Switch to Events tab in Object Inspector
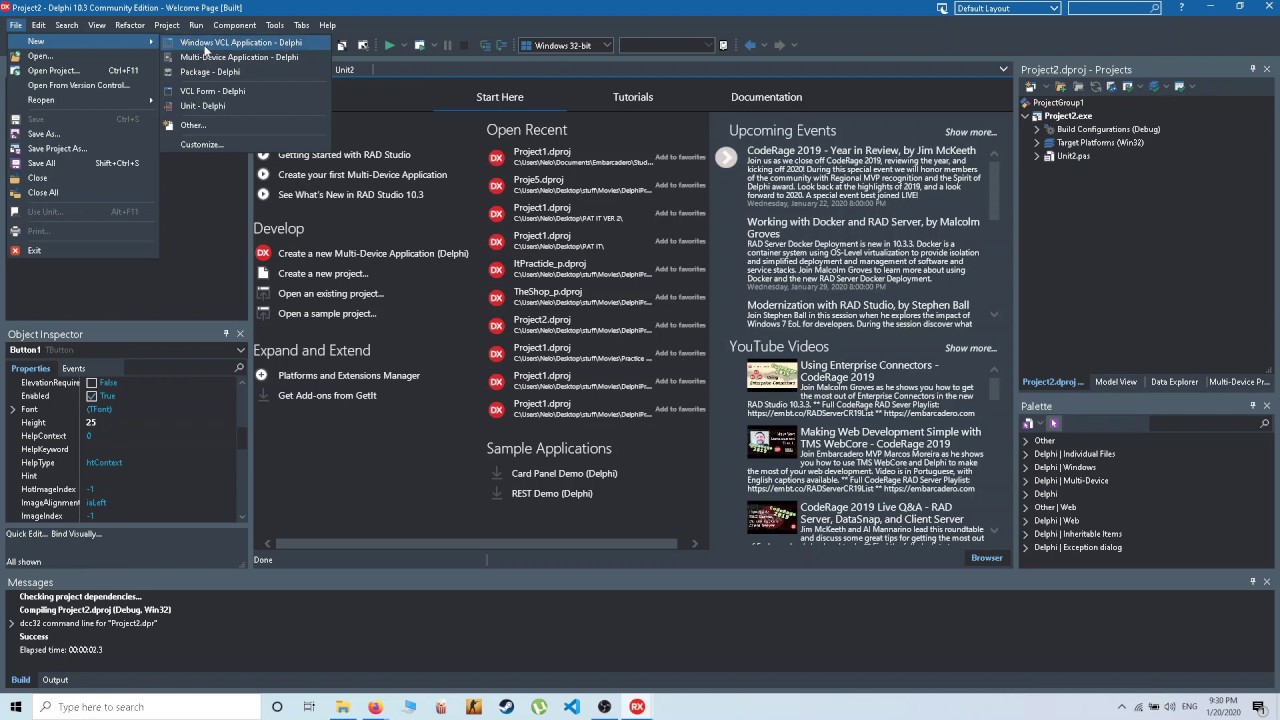 [73, 368]
